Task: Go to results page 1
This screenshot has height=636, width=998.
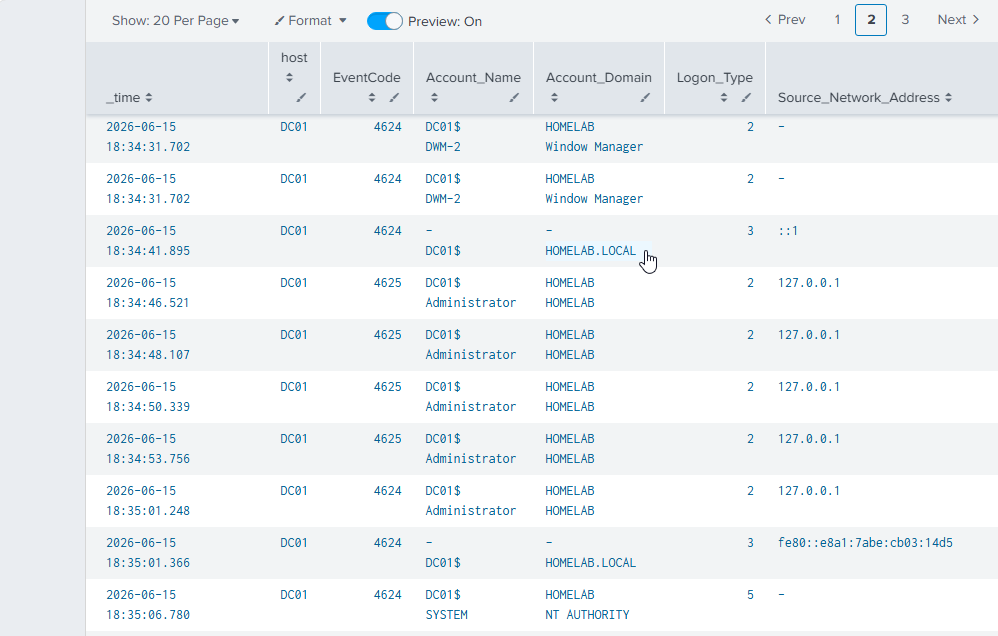Action: tap(838, 20)
